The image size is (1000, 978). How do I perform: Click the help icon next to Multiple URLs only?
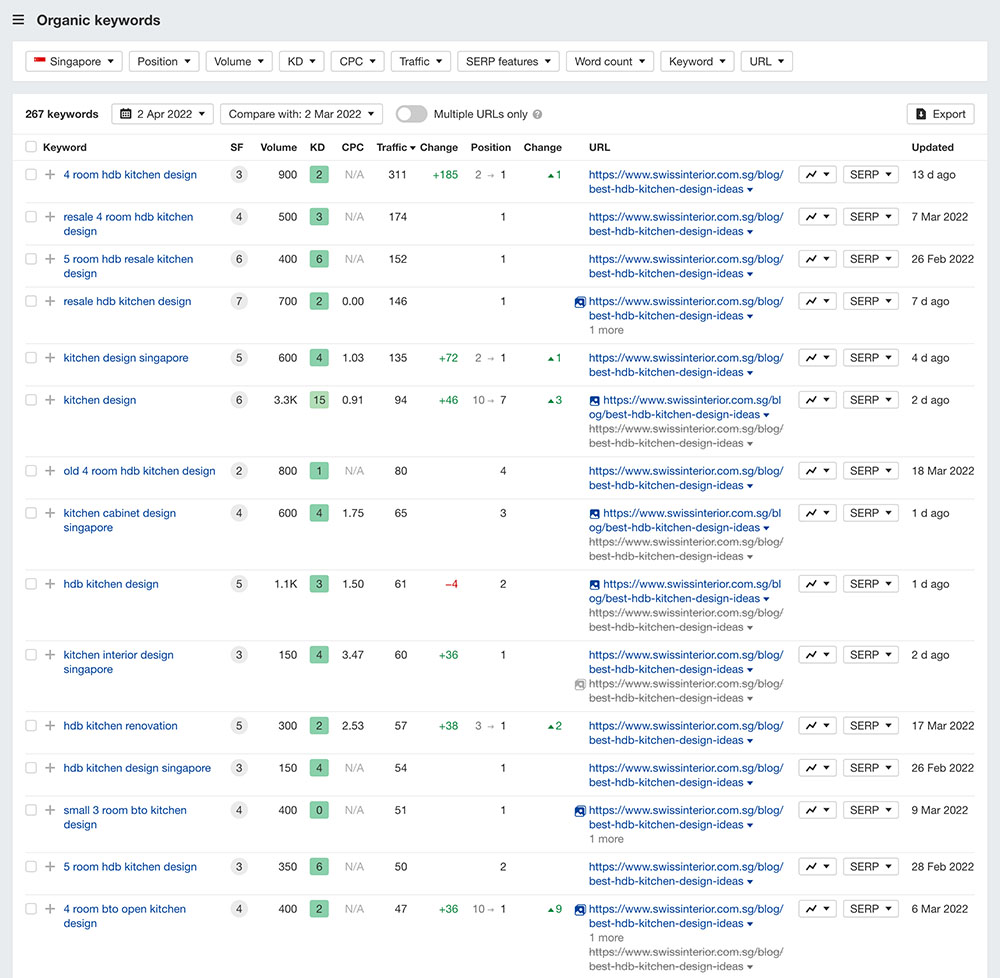537,115
